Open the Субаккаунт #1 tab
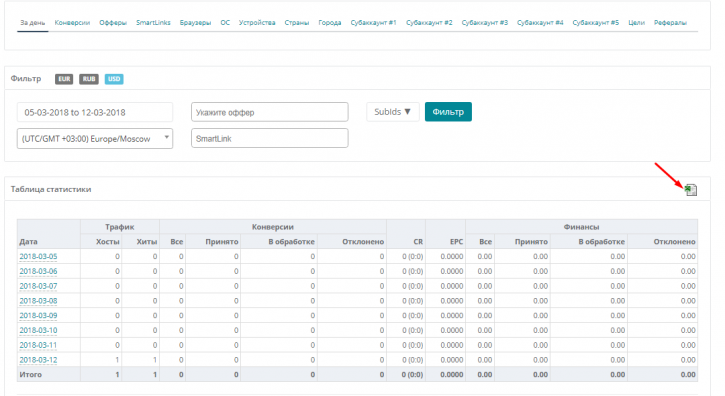 (x=374, y=23)
